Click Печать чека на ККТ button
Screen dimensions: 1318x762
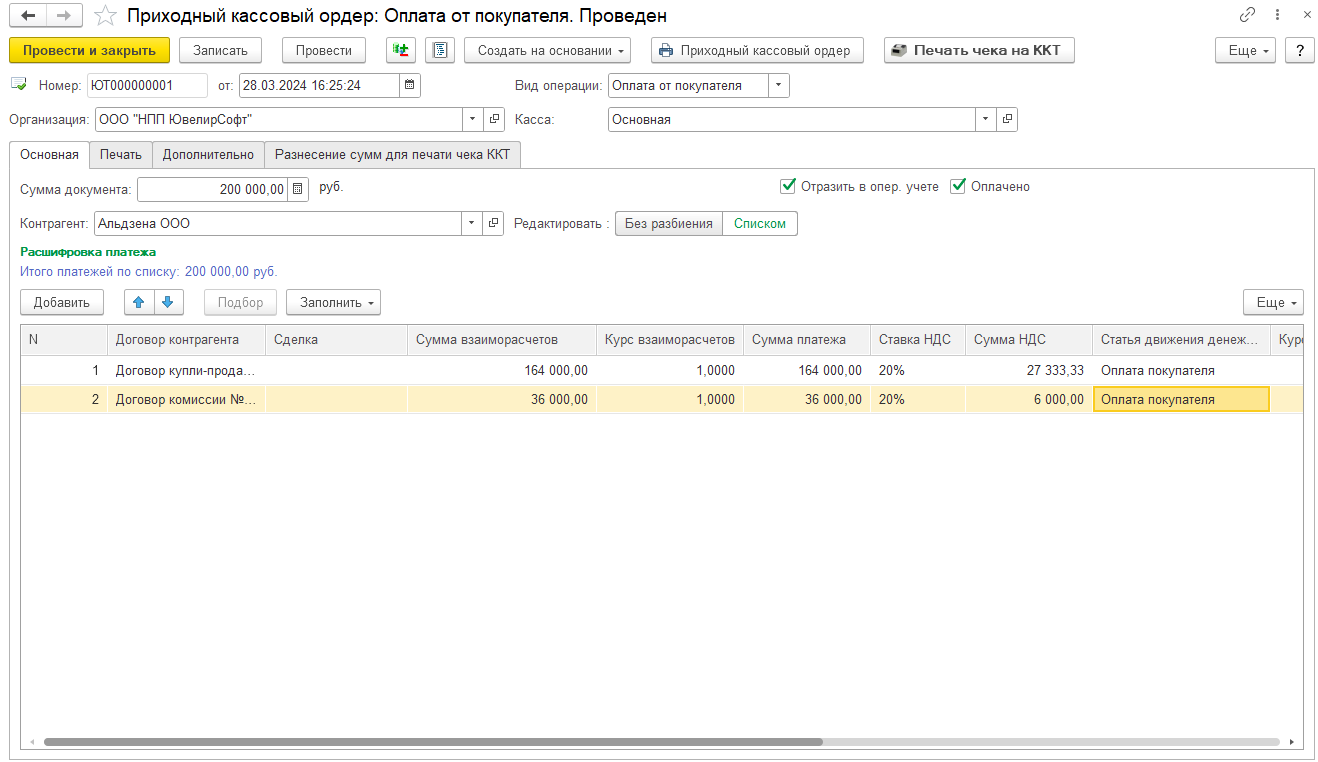pos(979,50)
